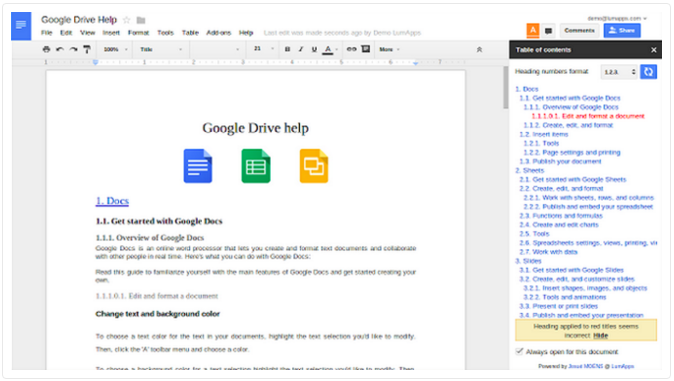Toggle Underline formatting
The width and height of the screenshot is (674, 381).
314,49
